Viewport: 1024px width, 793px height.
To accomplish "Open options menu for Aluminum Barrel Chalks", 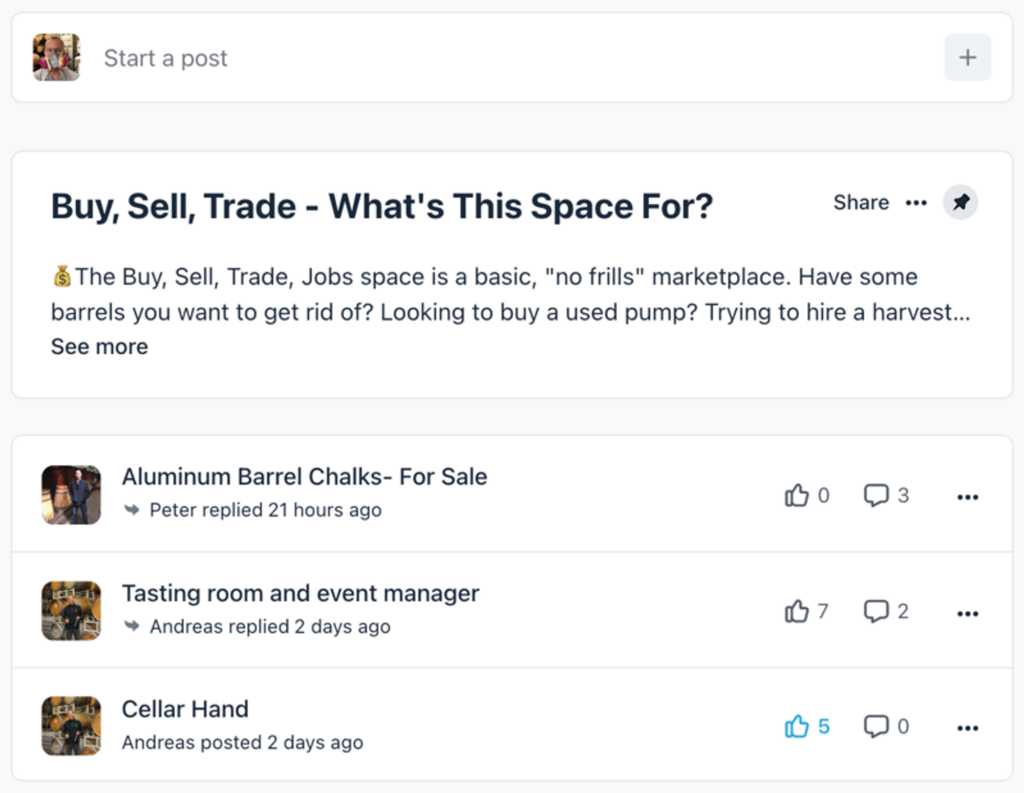I will [967, 497].
